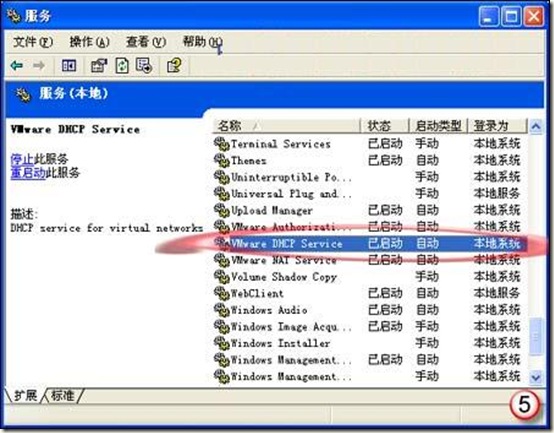This screenshot has width=554, height=433.
Task: Sort by the 名称 column header
Action: pos(286,126)
